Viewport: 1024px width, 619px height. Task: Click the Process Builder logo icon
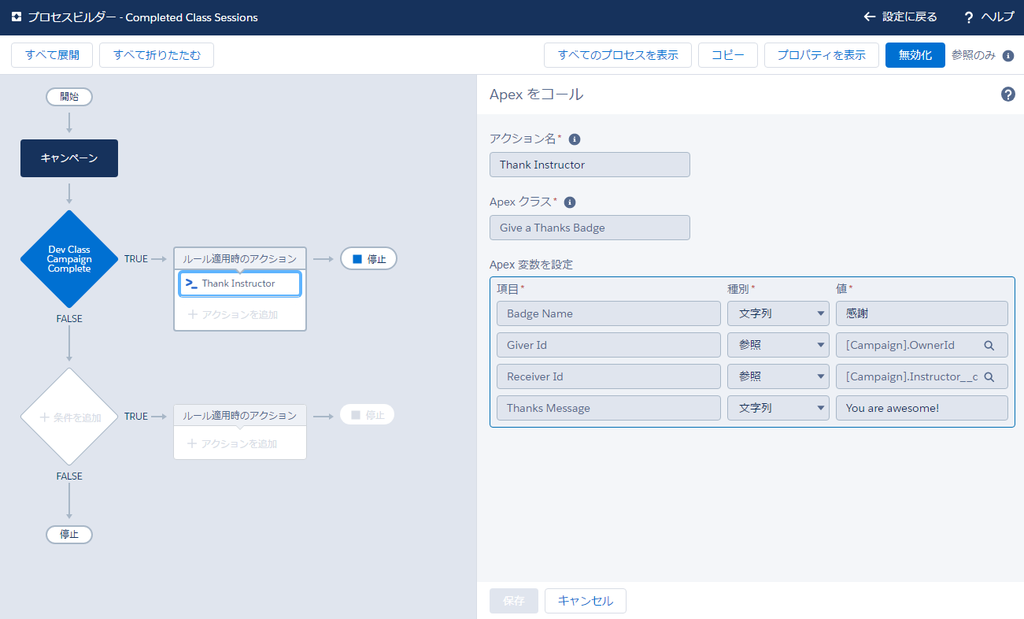(x=16, y=17)
